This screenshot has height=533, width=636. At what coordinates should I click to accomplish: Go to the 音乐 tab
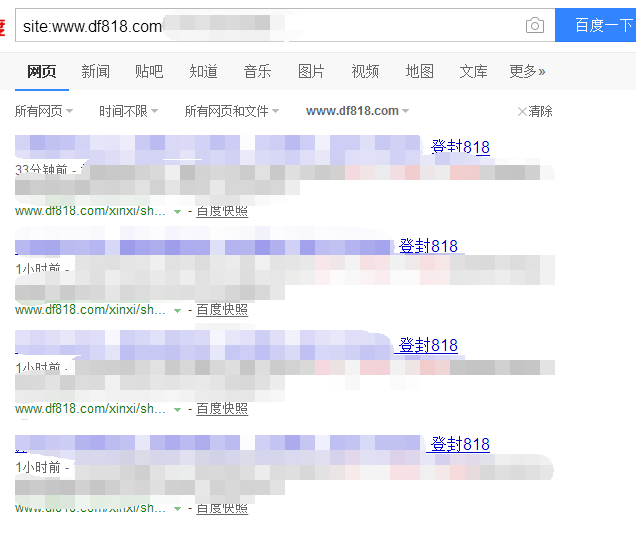257,71
